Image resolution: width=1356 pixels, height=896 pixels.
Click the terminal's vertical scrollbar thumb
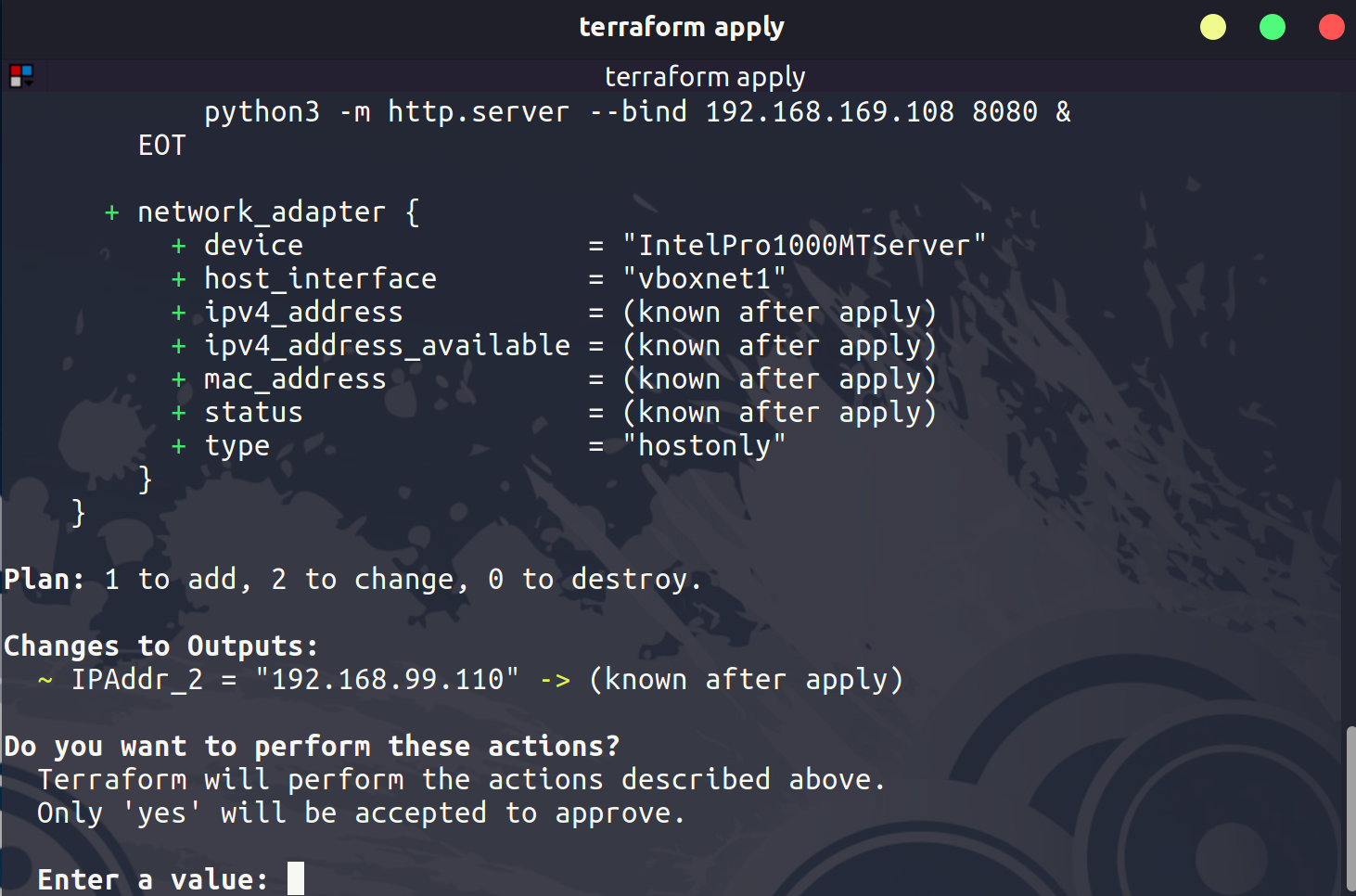(x=1350, y=807)
